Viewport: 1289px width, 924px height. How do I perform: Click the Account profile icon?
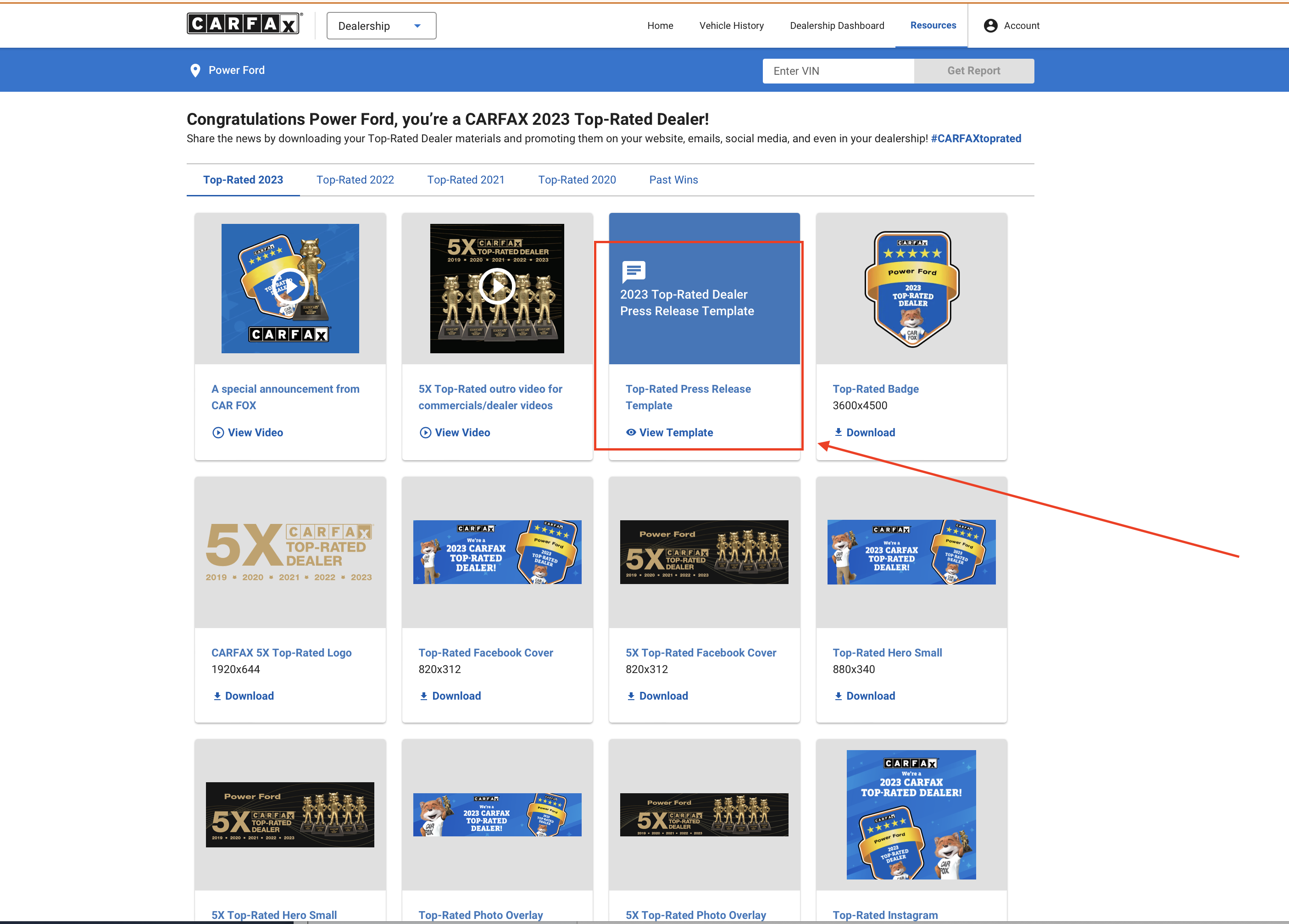click(x=990, y=26)
